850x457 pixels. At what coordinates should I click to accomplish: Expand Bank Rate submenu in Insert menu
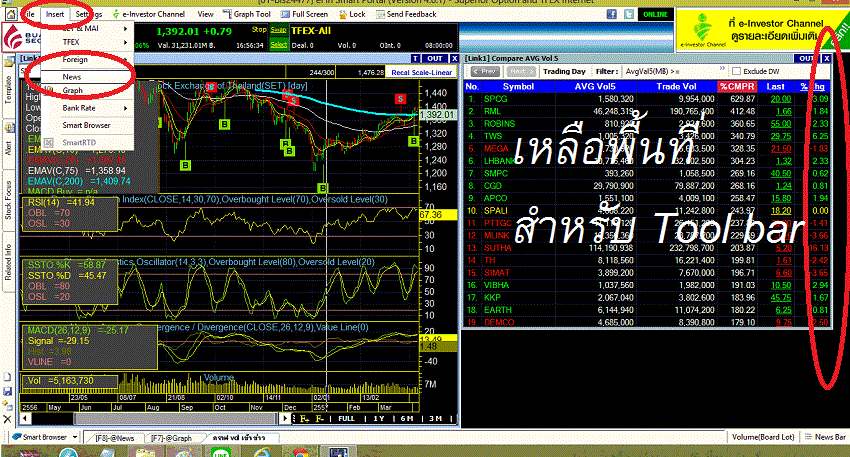[87, 108]
